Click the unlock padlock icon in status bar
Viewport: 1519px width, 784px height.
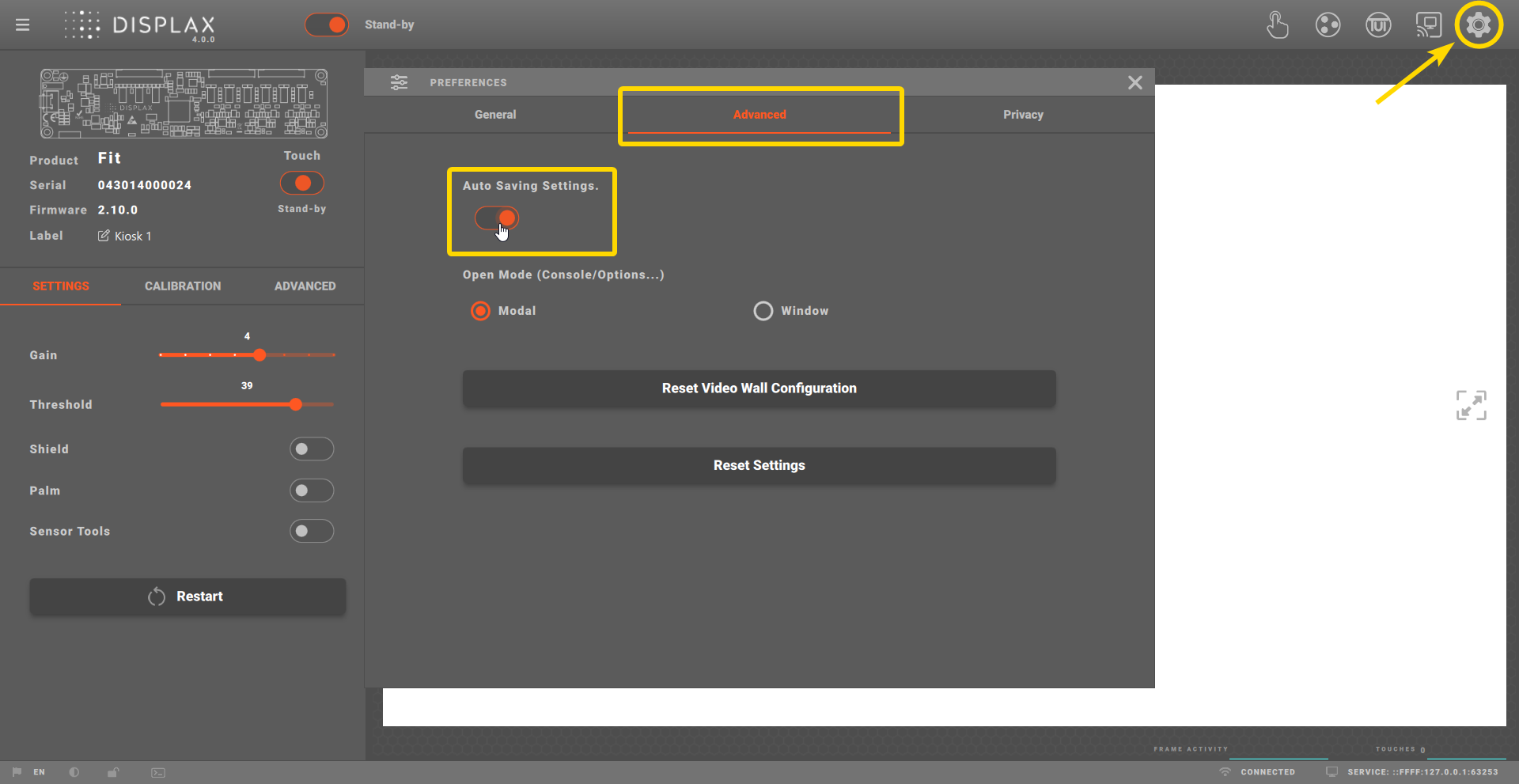point(113,772)
